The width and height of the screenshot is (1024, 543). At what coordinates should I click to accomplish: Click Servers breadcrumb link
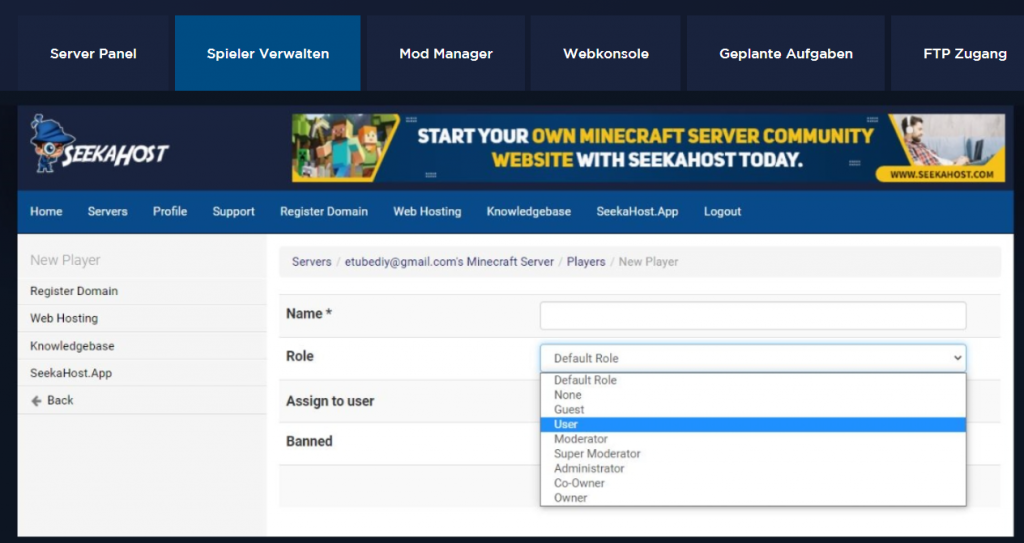pyautogui.click(x=312, y=261)
